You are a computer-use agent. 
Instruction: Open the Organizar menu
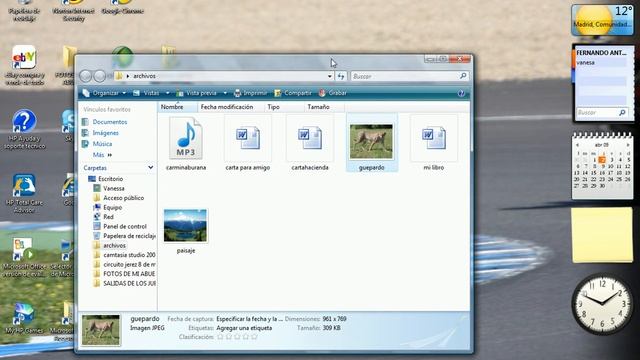[x=104, y=93]
